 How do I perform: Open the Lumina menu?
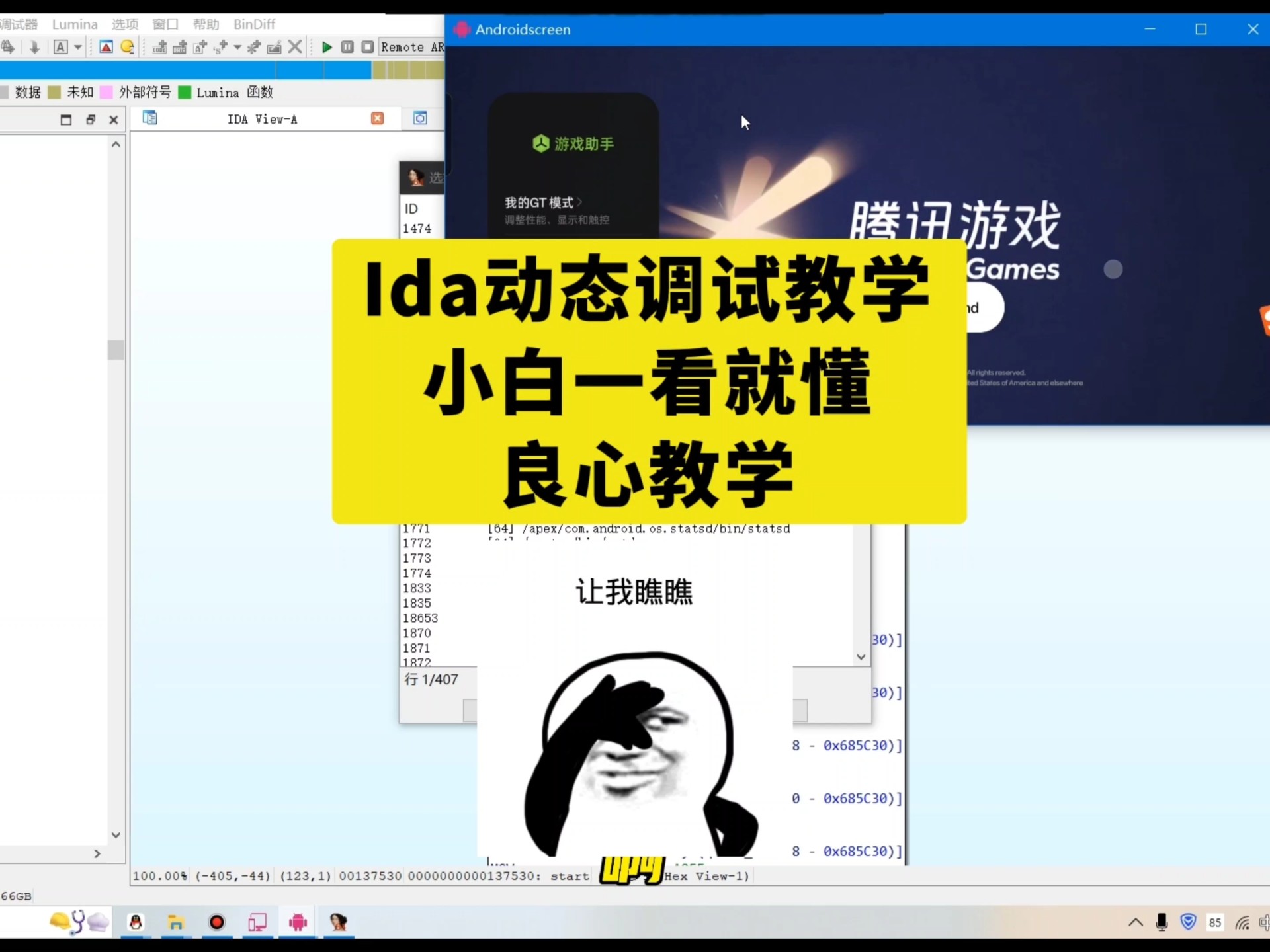point(75,24)
